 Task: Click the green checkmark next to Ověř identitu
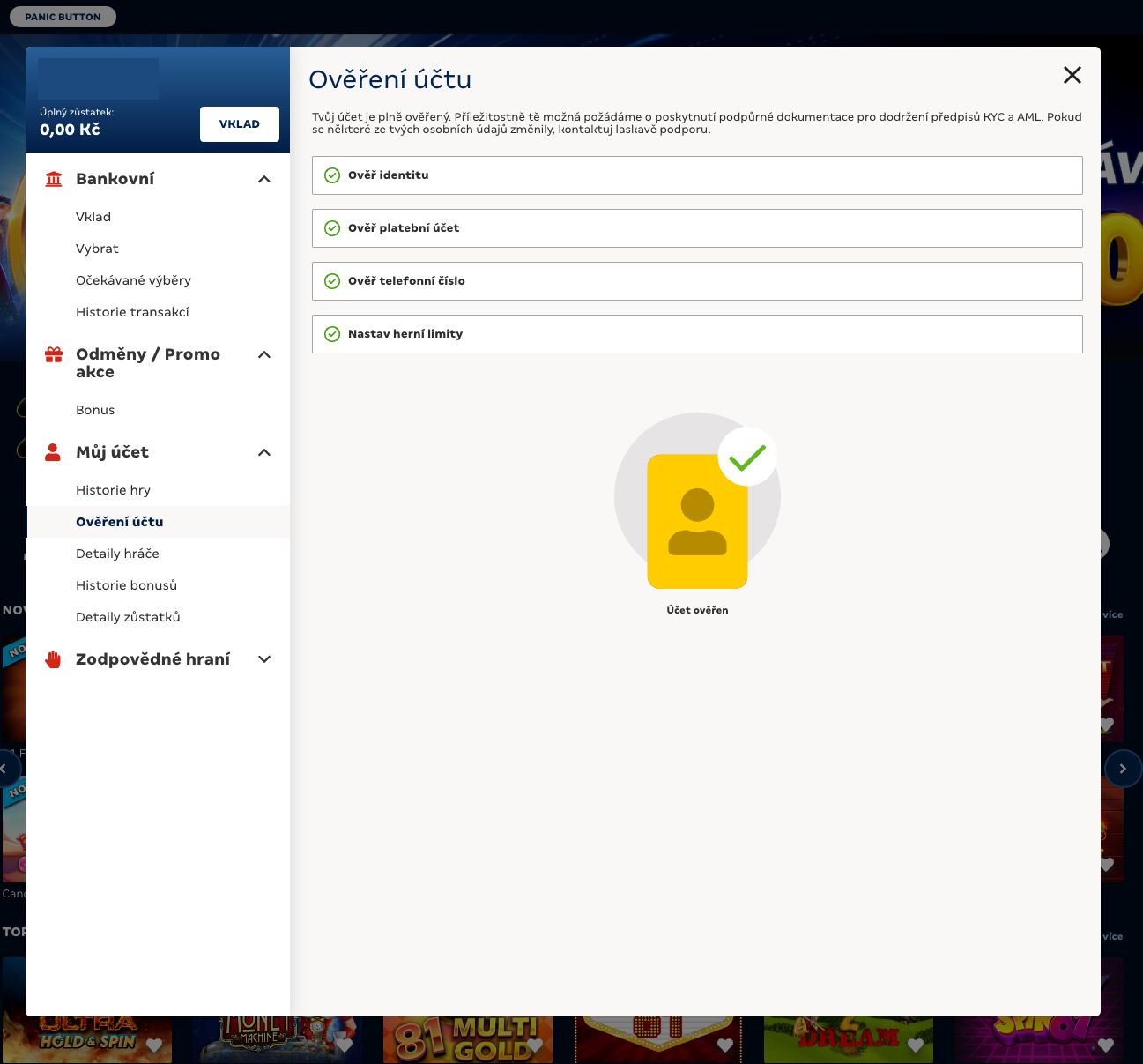coord(332,175)
